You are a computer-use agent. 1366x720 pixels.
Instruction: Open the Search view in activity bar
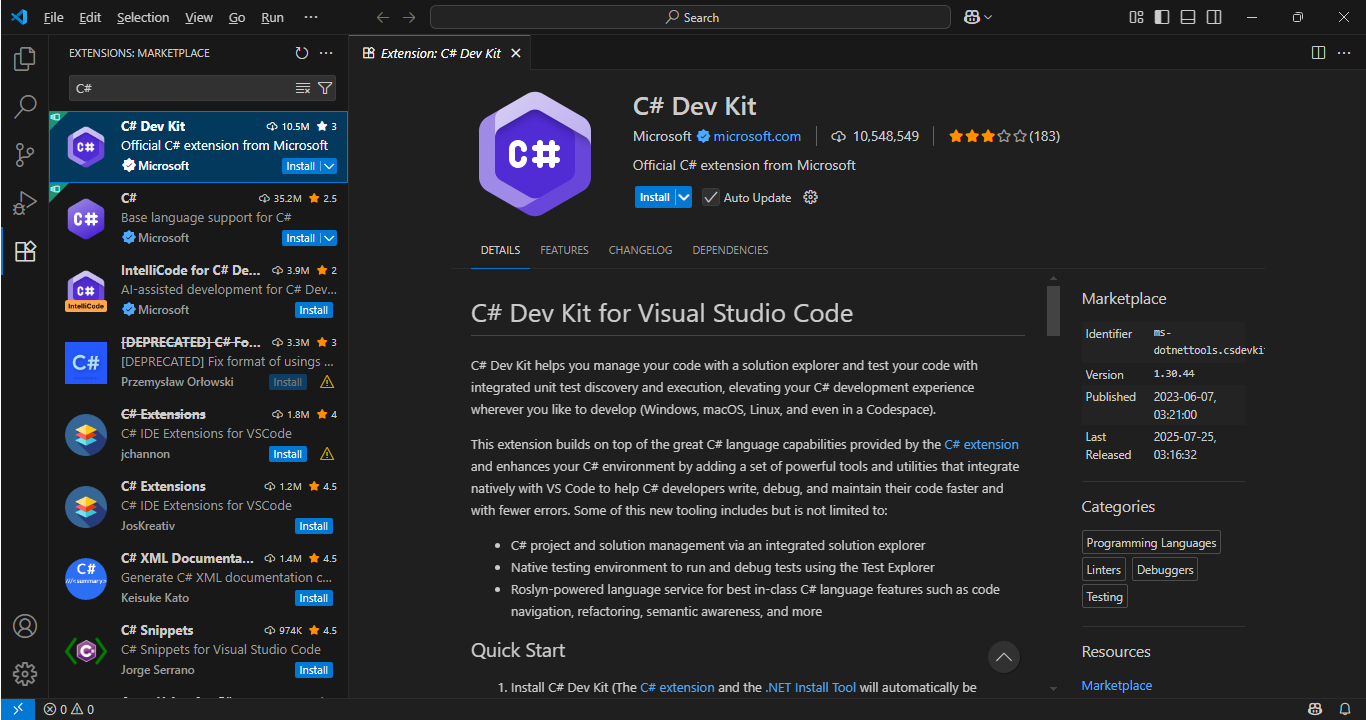click(x=25, y=107)
